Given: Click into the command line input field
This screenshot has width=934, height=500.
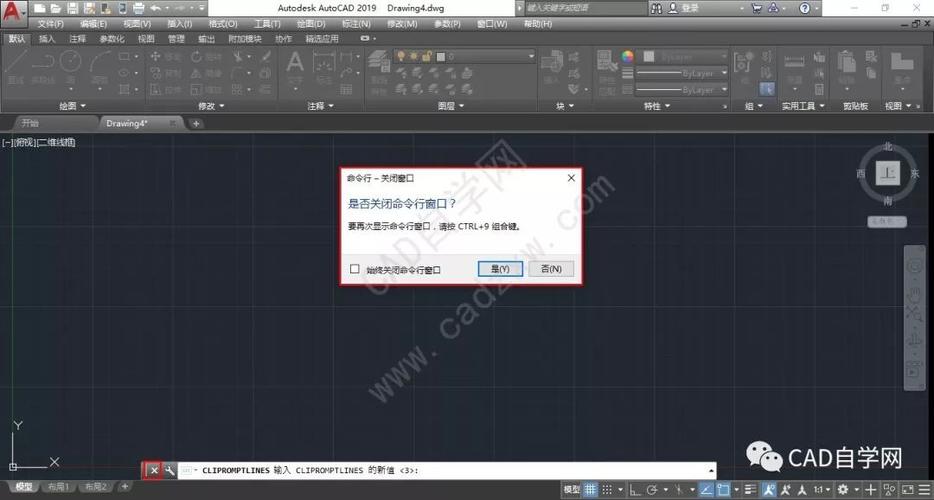Looking at the screenshot, I should [x=447, y=470].
